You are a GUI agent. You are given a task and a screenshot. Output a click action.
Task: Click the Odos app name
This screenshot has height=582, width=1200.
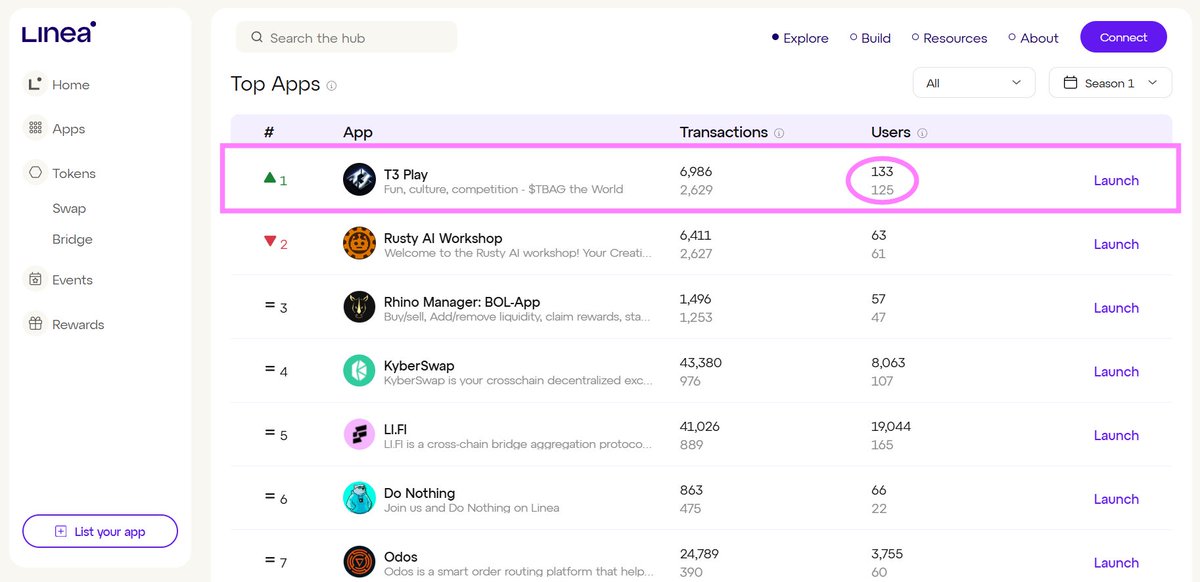[x=401, y=557]
